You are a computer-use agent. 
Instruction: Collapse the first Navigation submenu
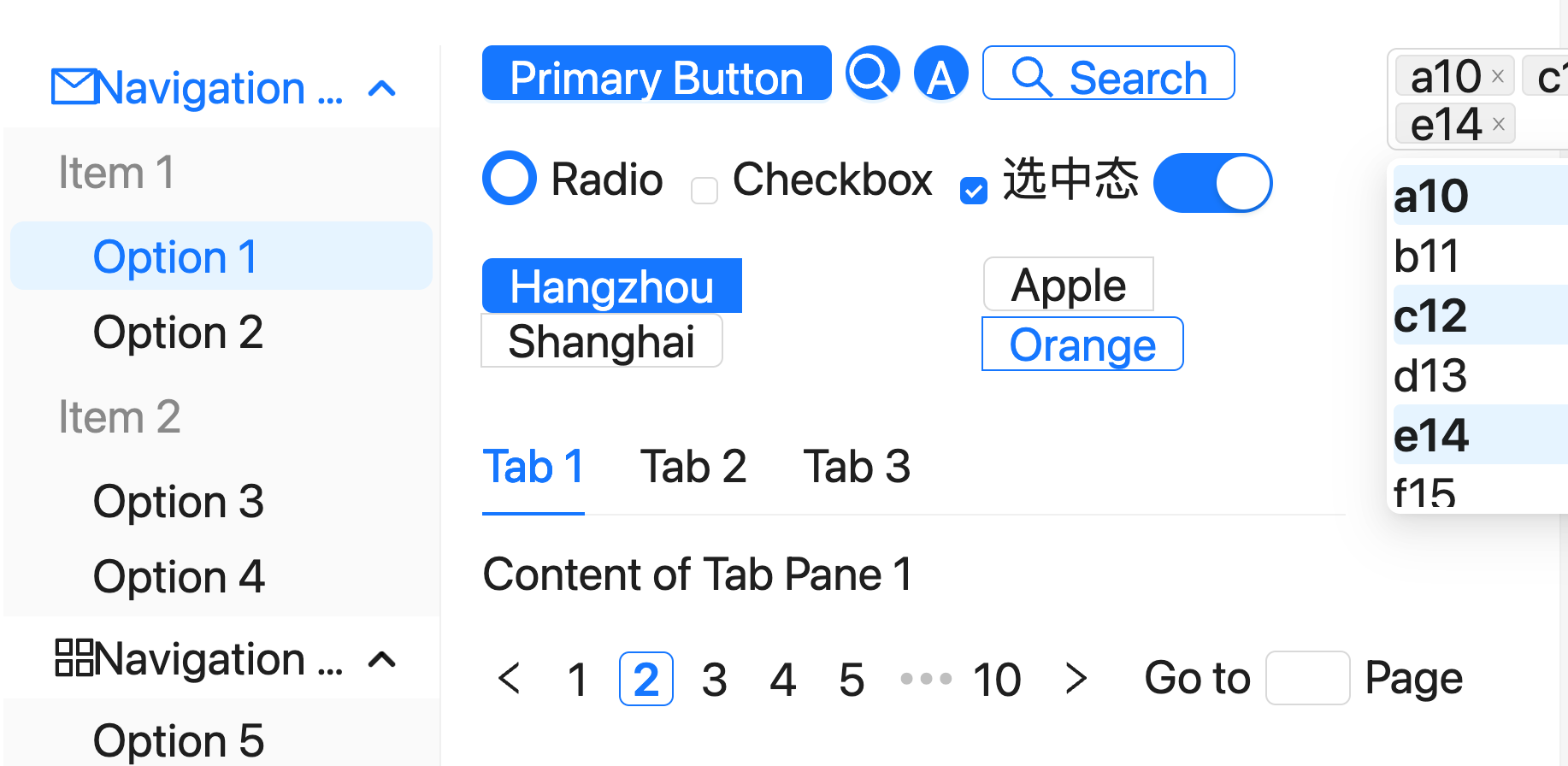click(x=382, y=88)
